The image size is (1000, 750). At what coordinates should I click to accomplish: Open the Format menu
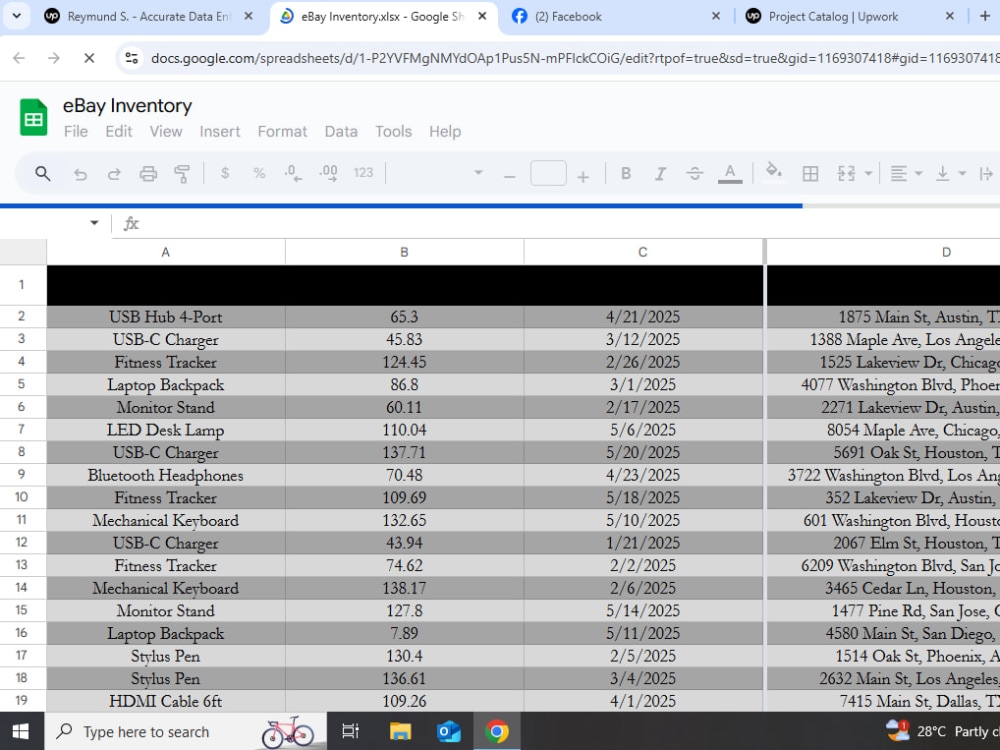(283, 131)
